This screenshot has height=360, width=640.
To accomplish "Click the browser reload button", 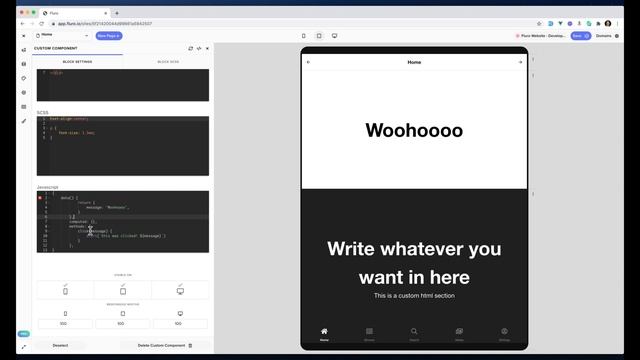I will [x=42, y=24].
